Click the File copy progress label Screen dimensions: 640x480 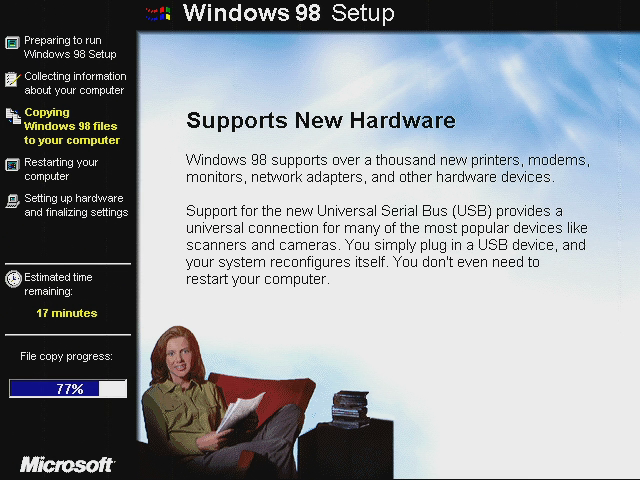[x=67, y=357]
